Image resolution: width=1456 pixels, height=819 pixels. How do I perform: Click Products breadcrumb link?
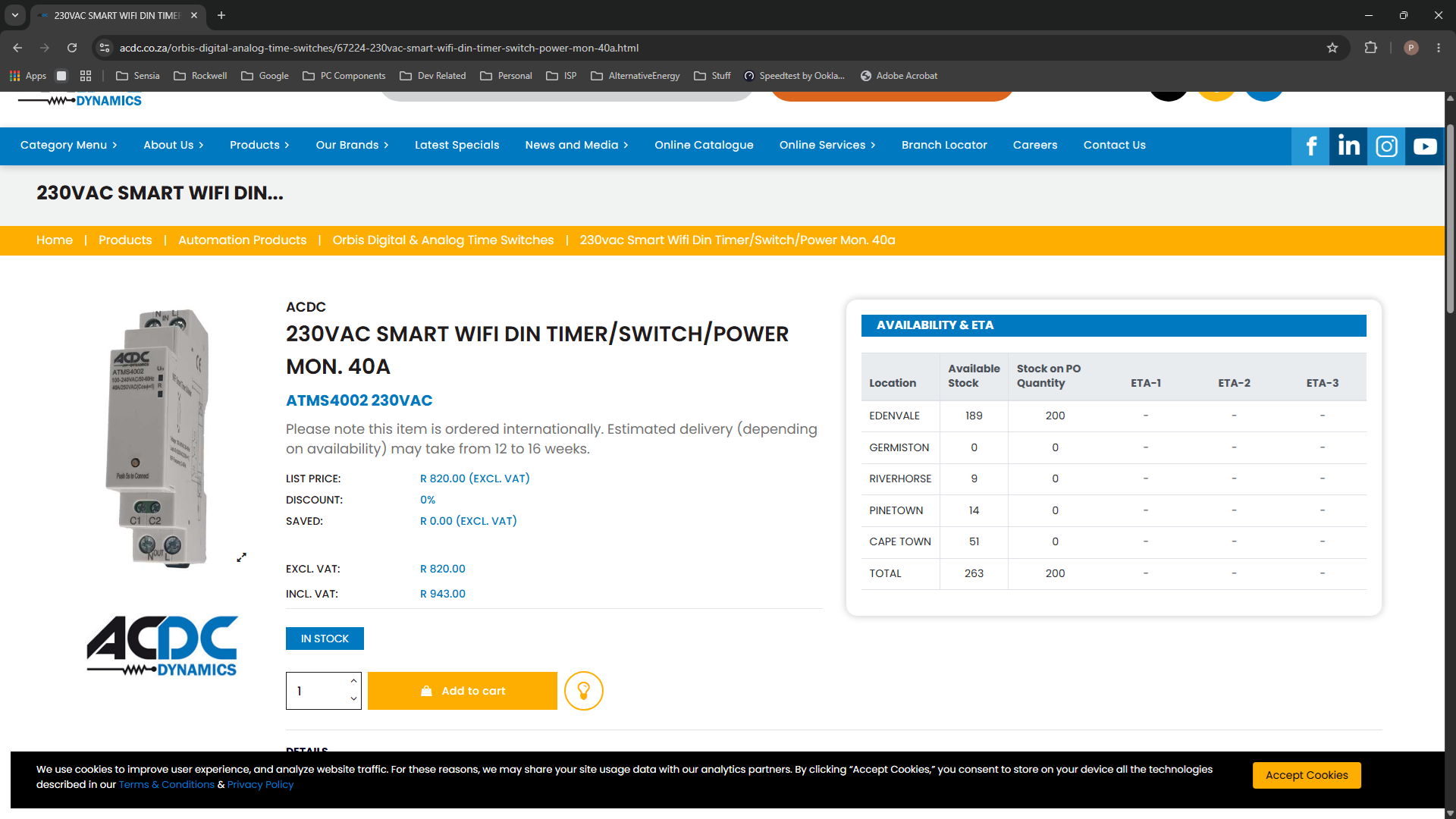click(x=125, y=240)
